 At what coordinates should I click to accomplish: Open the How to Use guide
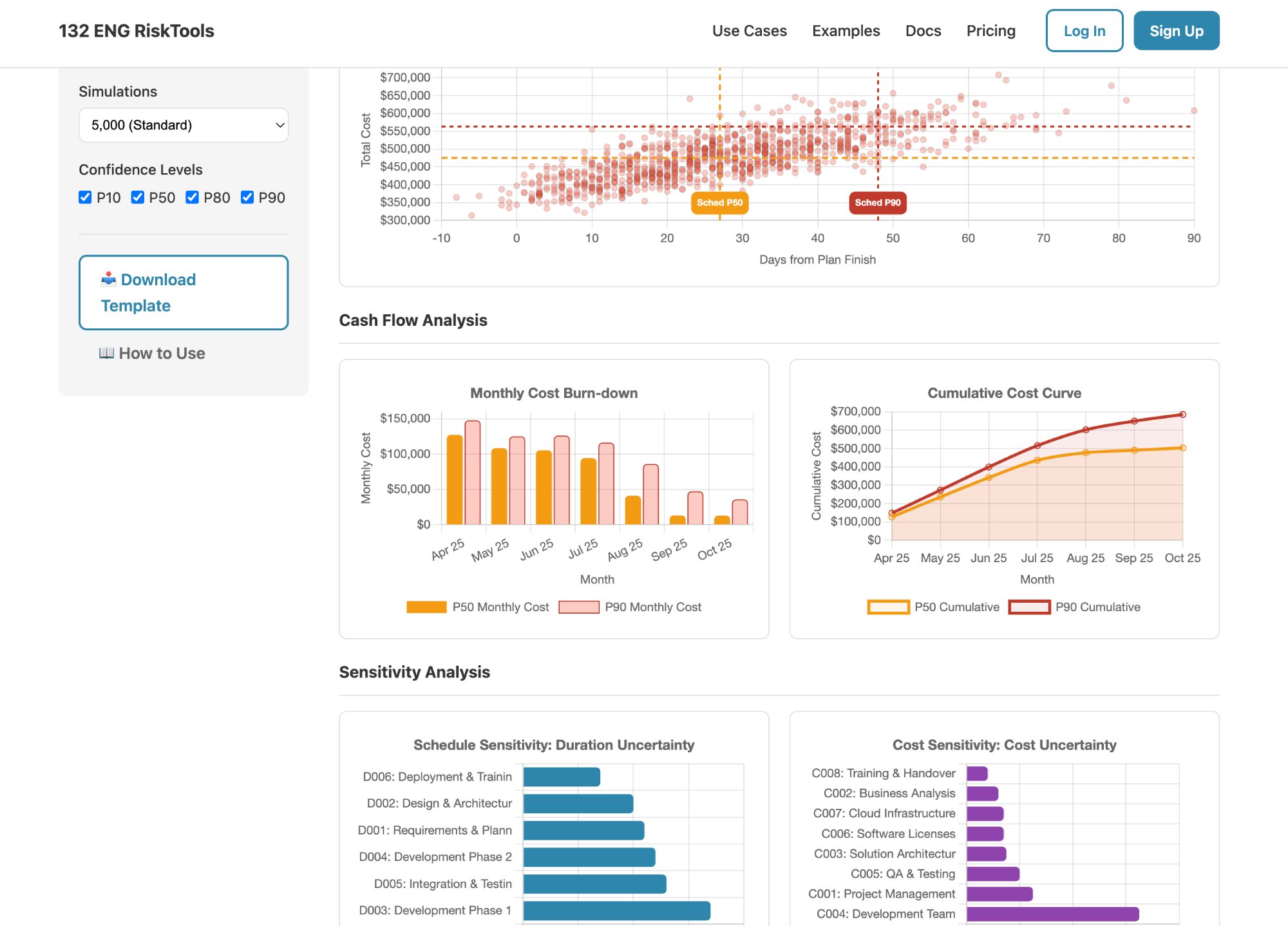click(160, 353)
